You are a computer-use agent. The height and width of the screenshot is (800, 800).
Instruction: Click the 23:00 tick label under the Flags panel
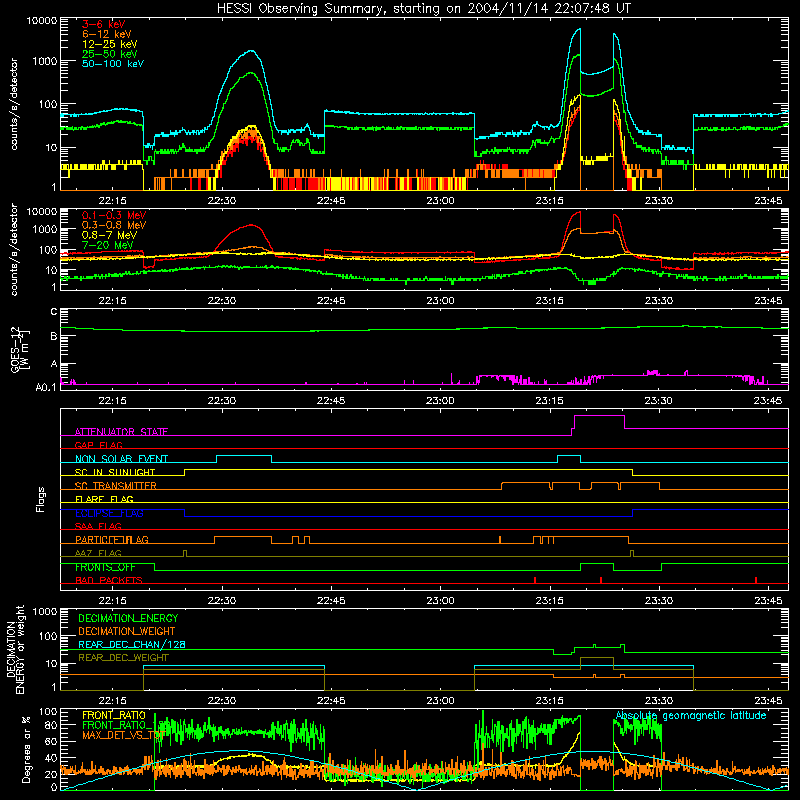pyautogui.click(x=440, y=601)
